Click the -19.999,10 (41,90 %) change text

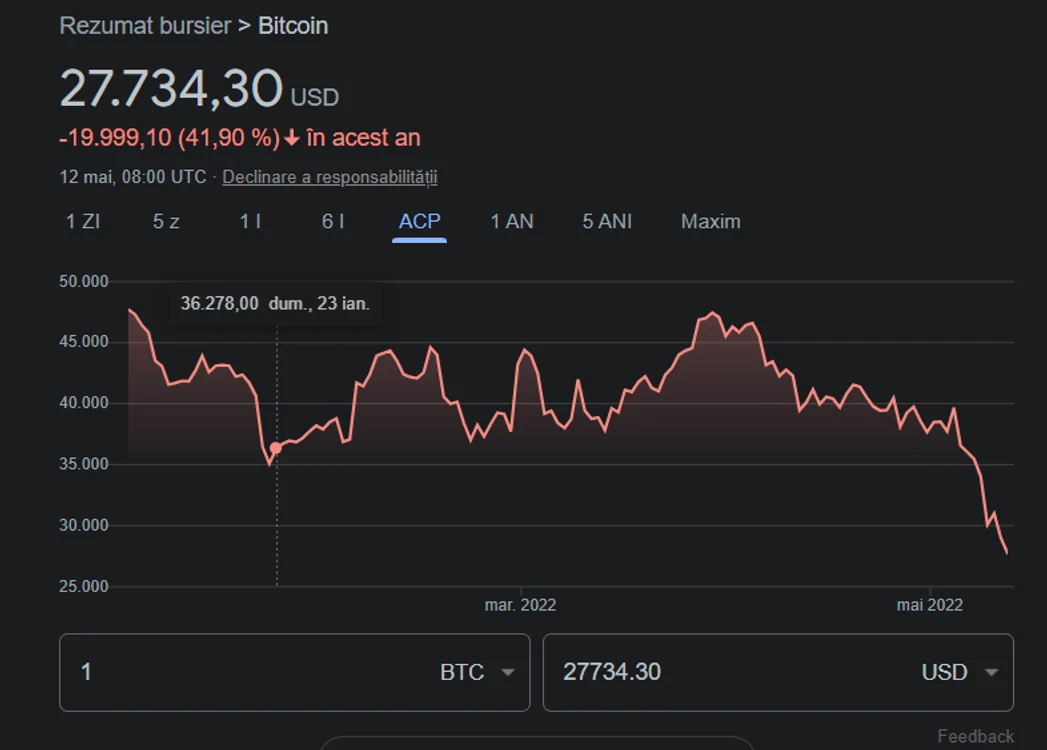coord(170,138)
